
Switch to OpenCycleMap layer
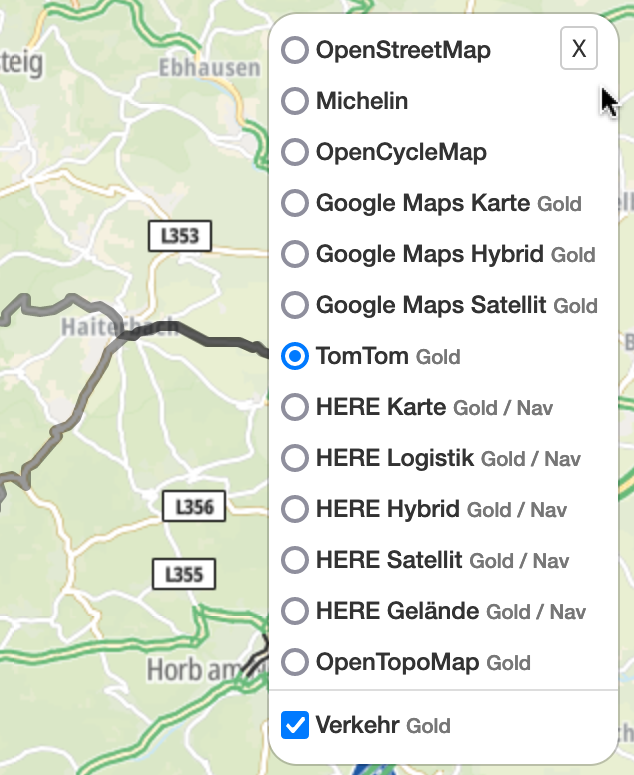(295, 152)
